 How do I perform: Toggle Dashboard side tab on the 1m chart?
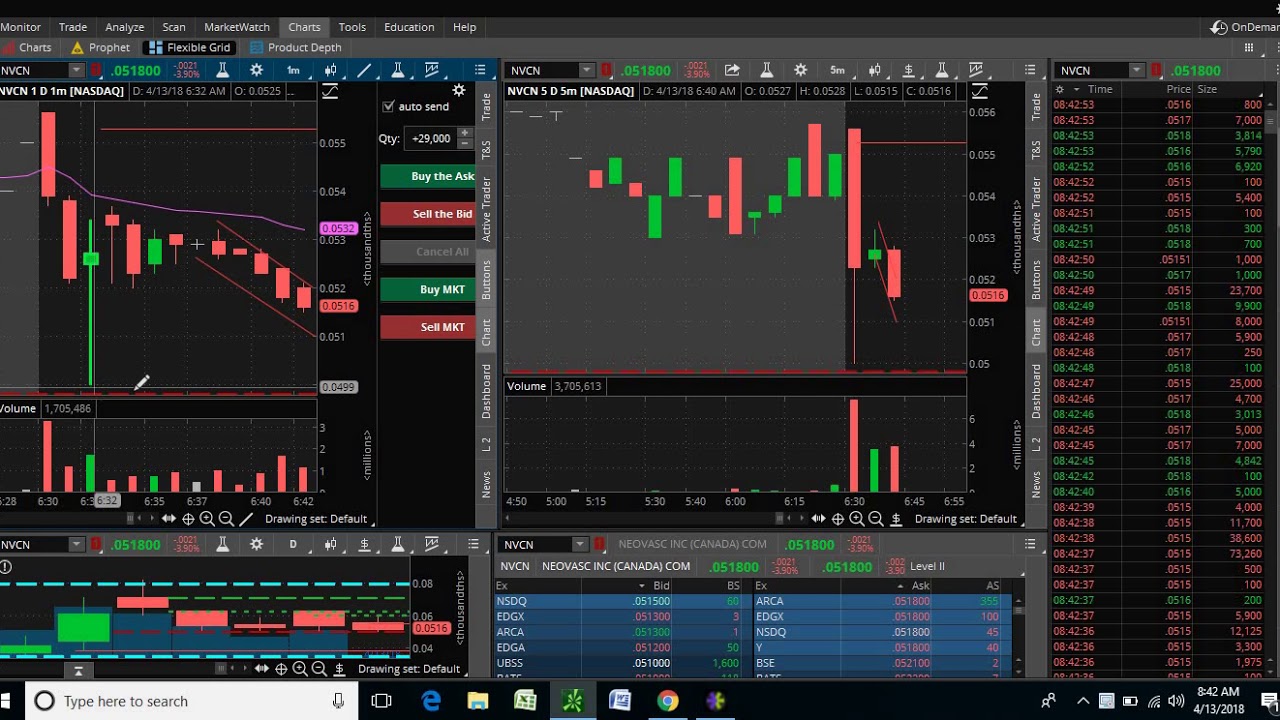coord(487,391)
